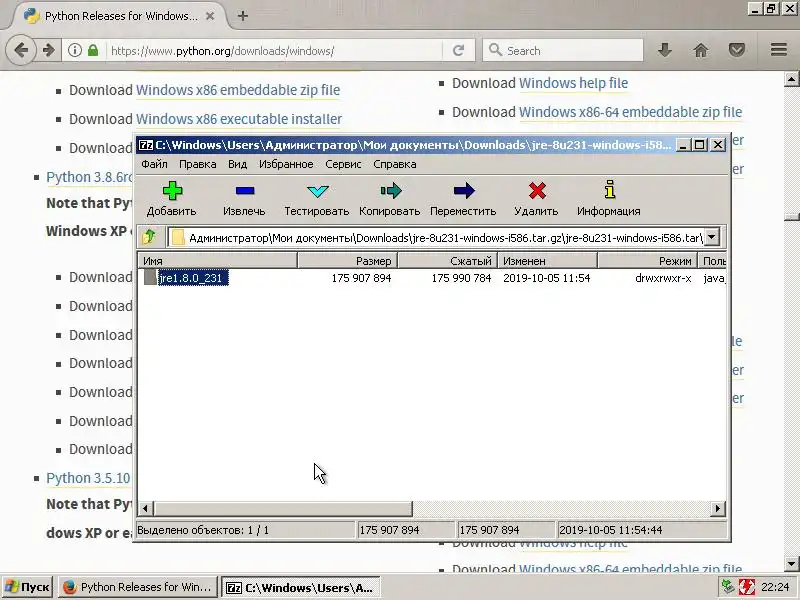Click the folder icon of jre1.8.0_231
800x600 pixels.
coord(150,278)
